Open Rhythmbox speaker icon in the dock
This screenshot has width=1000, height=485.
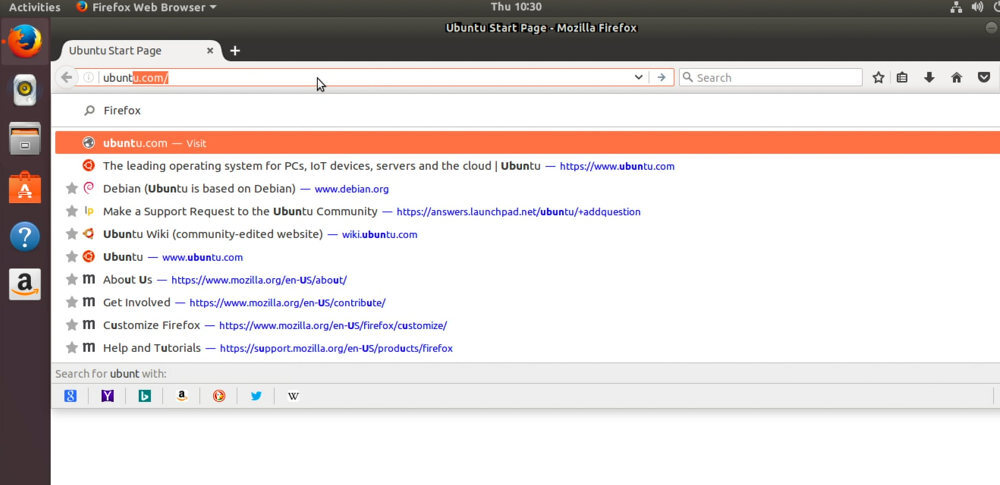25,90
